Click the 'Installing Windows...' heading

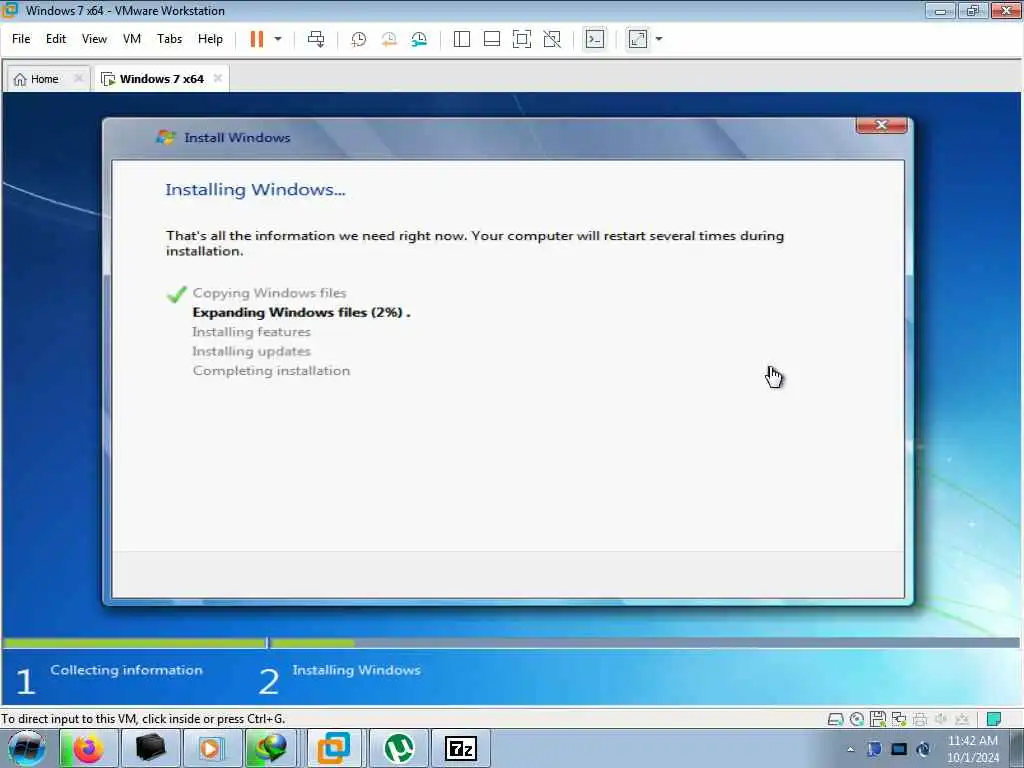click(x=255, y=189)
